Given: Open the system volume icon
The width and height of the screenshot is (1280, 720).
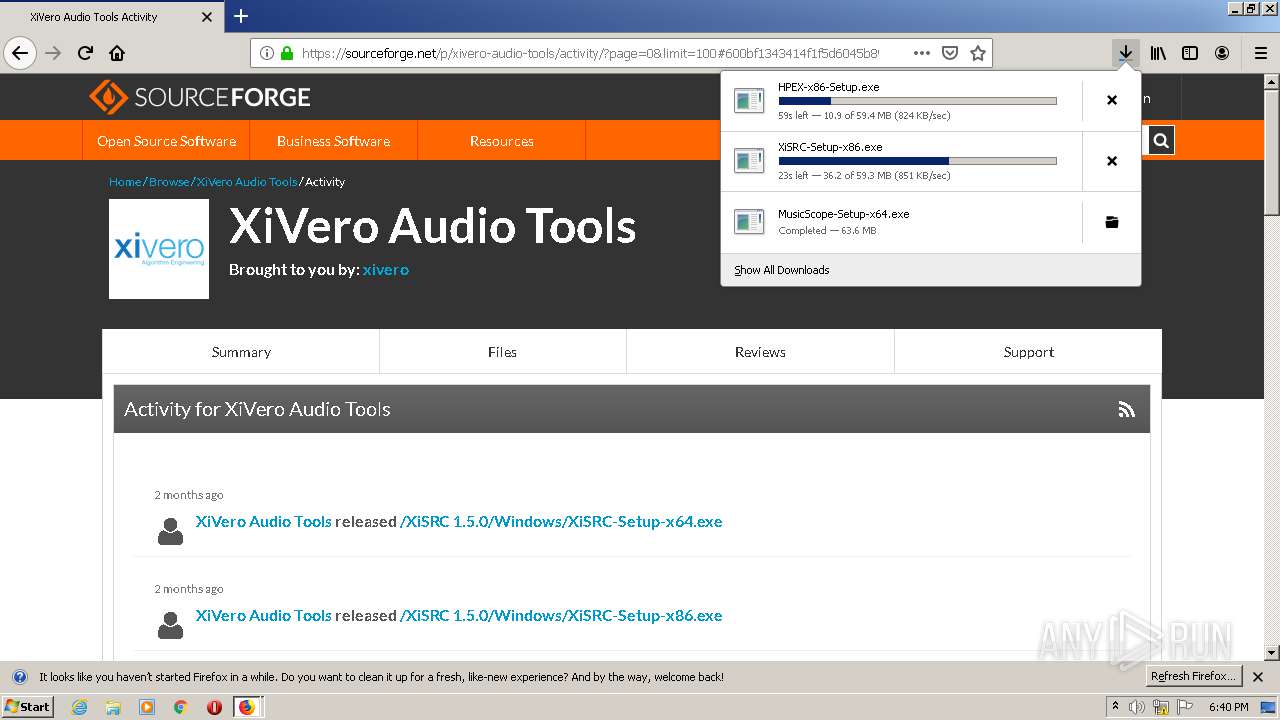Looking at the screenshot, I should (x=1137, y=707).
